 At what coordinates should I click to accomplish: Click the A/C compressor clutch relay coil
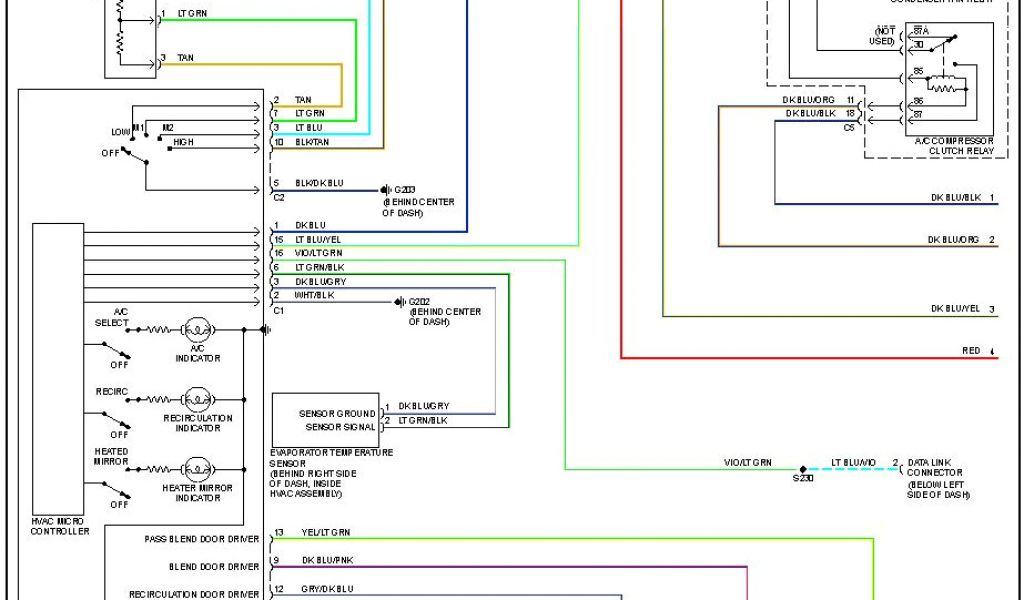947,87
